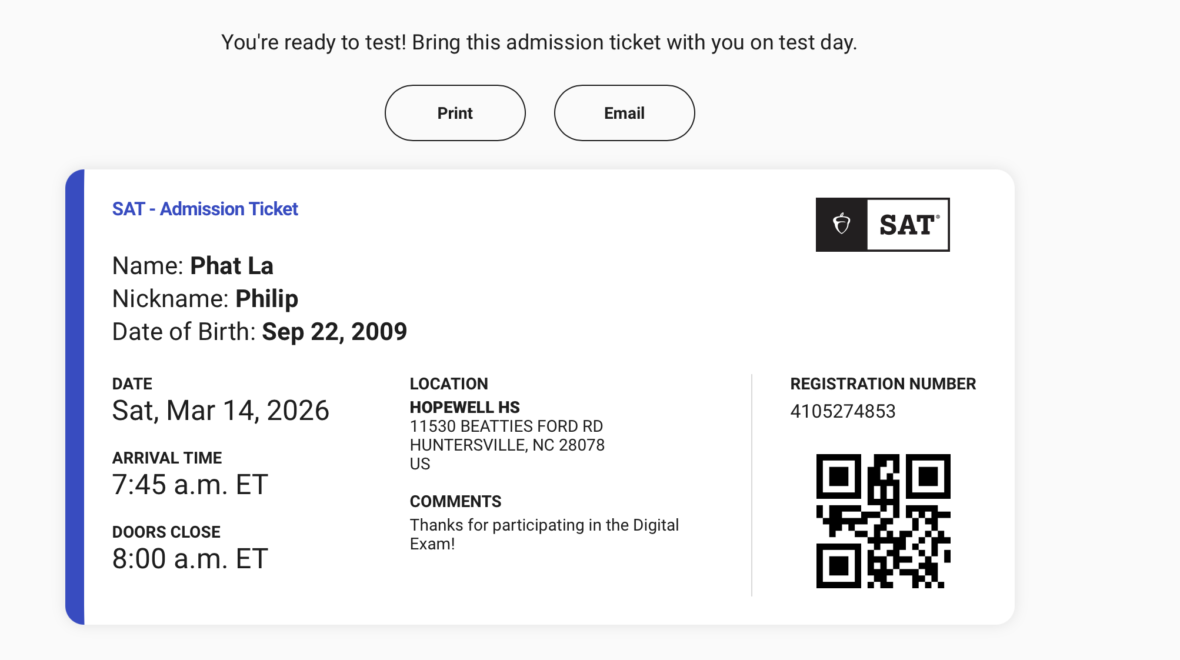Image resolution: width=1180 pixels, height=660 pixels.
Task: Click the ready to test header message
Action: (539, 42)
